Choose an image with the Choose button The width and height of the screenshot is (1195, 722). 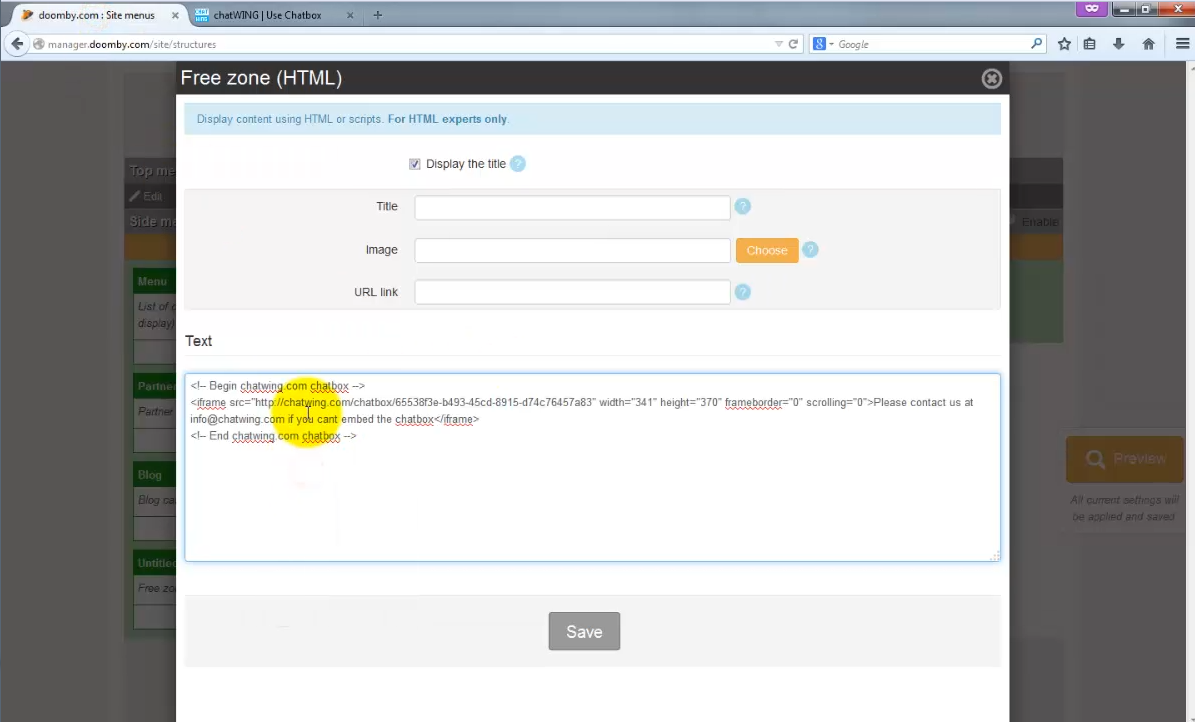pyautogui.click(x=767, y=250)
